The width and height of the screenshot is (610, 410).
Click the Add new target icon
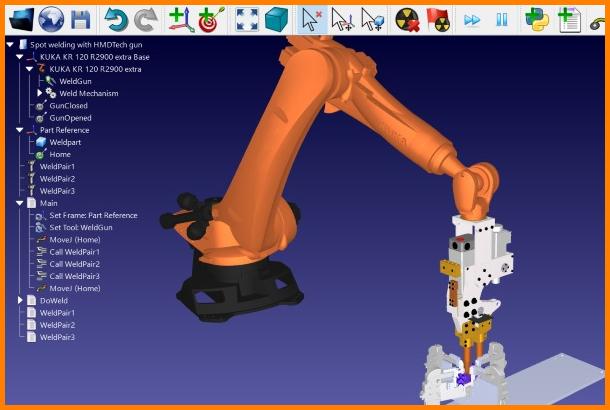coord(211,19)
